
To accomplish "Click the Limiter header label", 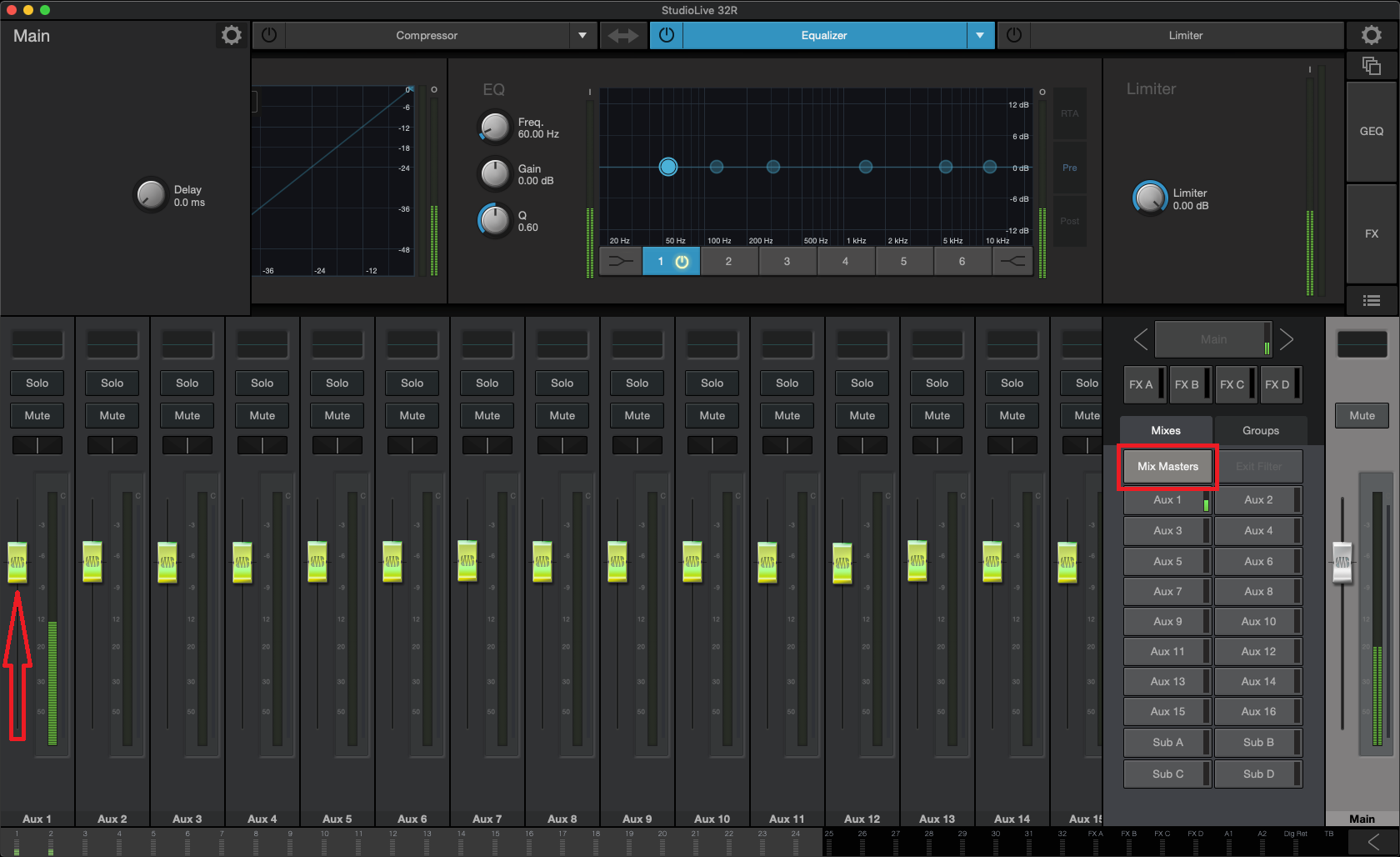I will pos(1186,35).
